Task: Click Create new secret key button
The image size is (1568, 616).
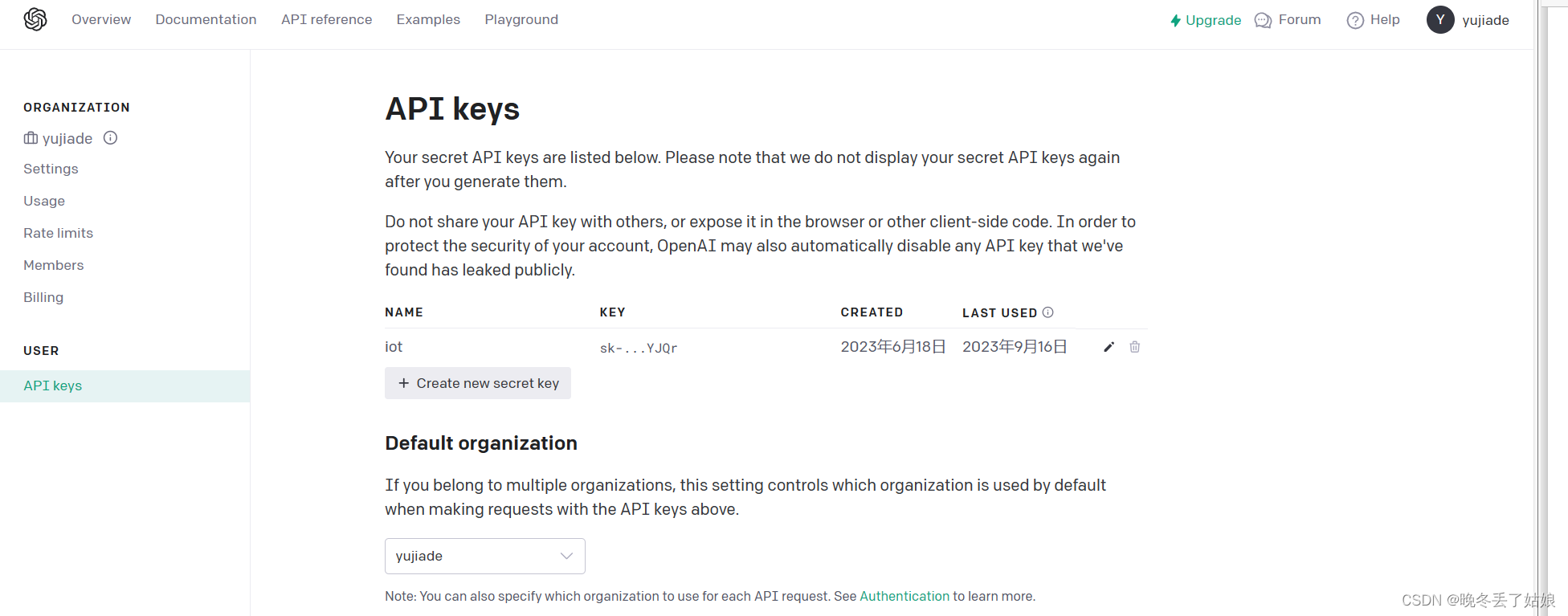Action: (x=478, y=383)
